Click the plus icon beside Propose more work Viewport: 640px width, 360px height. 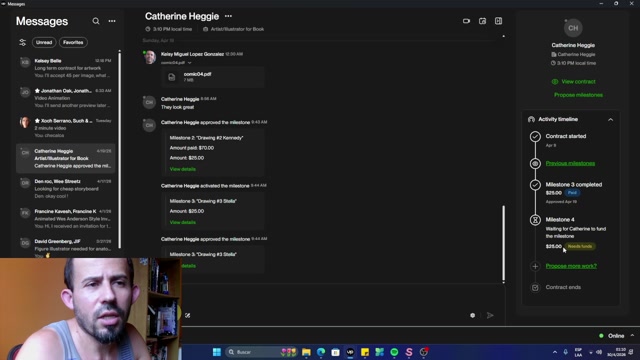pyautogui.click(x=535, y=266)
